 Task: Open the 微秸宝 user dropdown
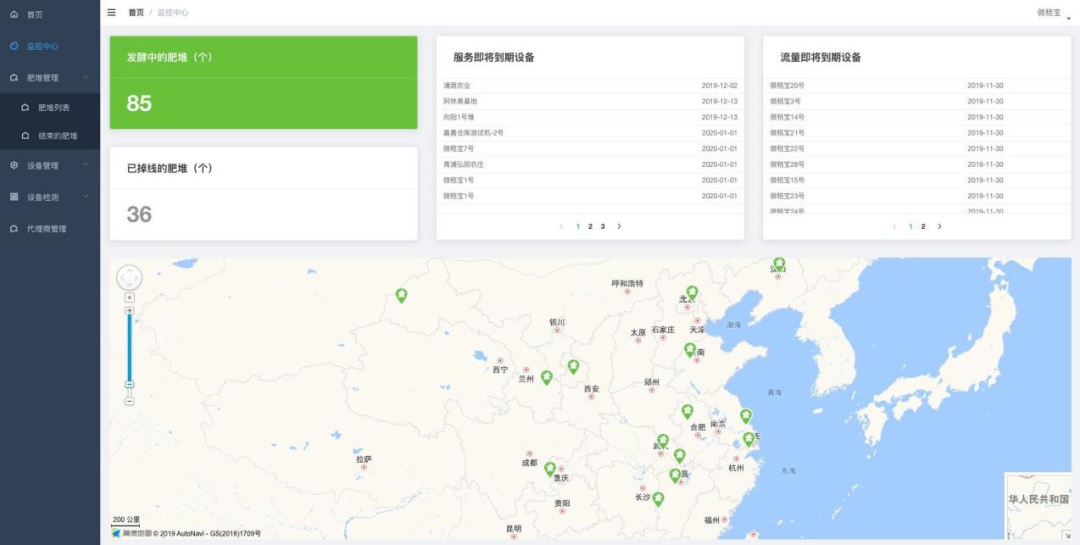[1050, 13]
